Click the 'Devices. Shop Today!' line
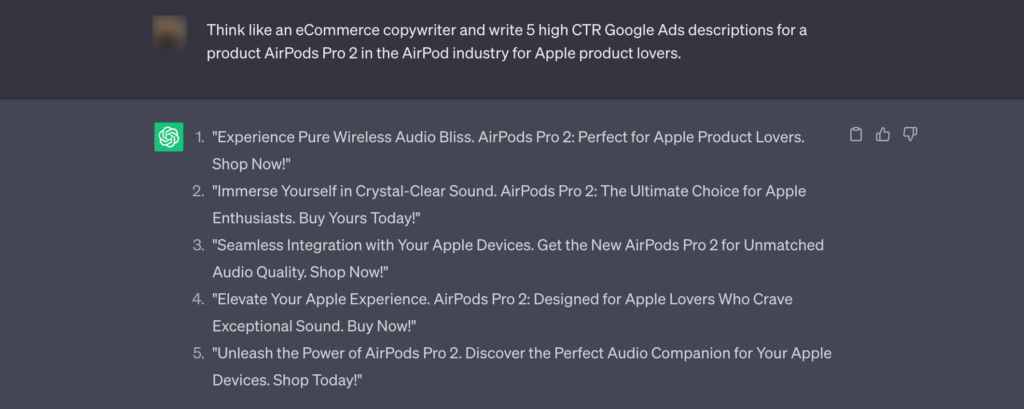Viewport: 1024px width, 409px height. [x=287, y=380]
